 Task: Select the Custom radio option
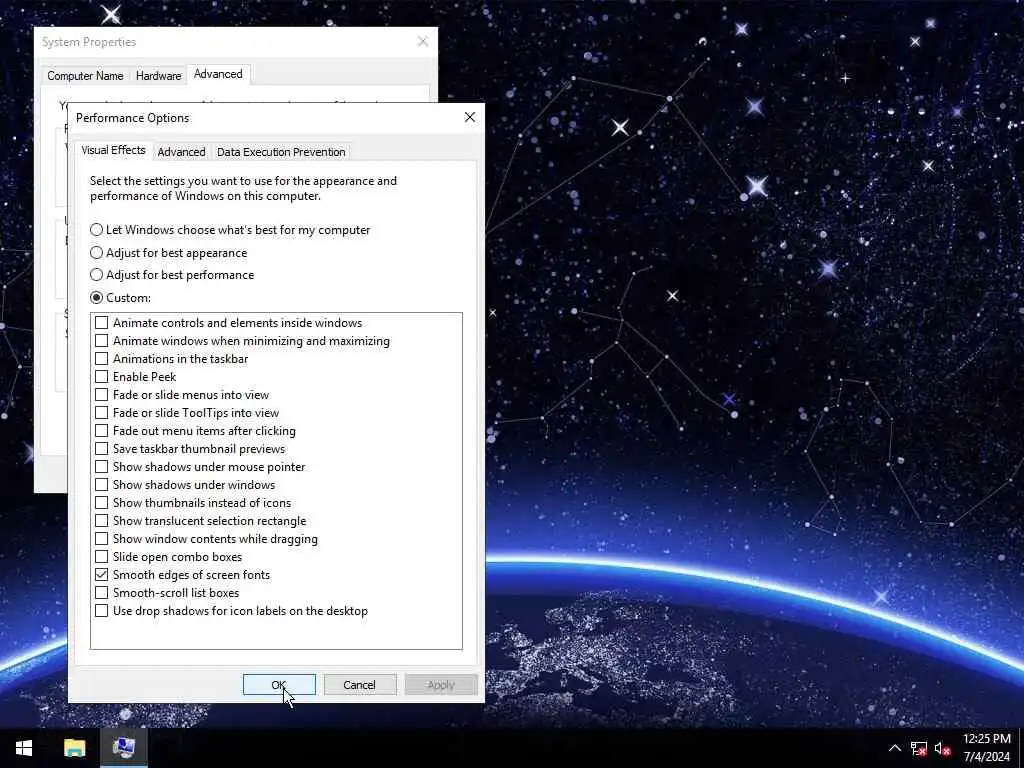click(121, 298)
